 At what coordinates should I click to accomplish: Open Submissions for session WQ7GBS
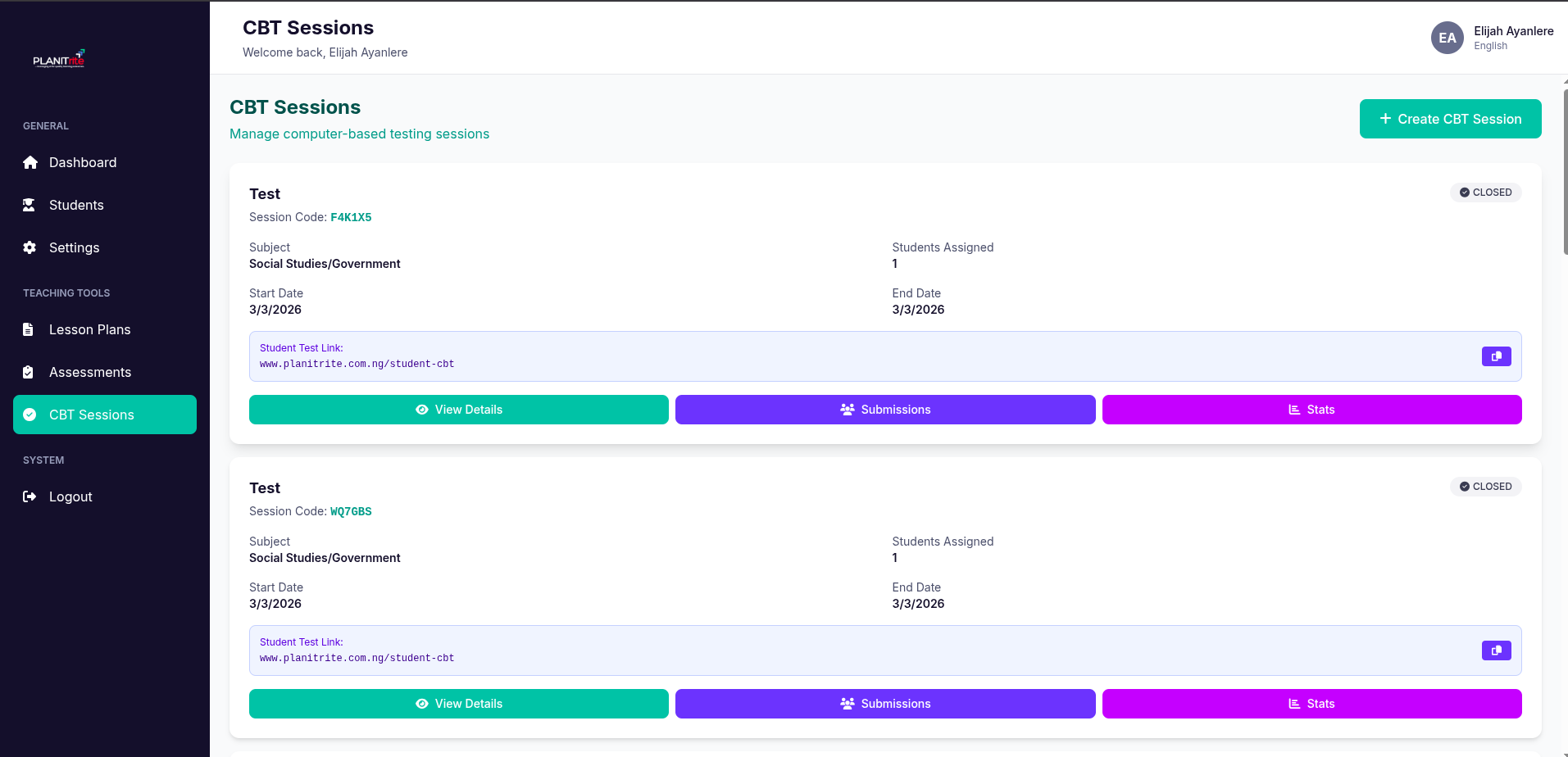(x=885, y=704)
